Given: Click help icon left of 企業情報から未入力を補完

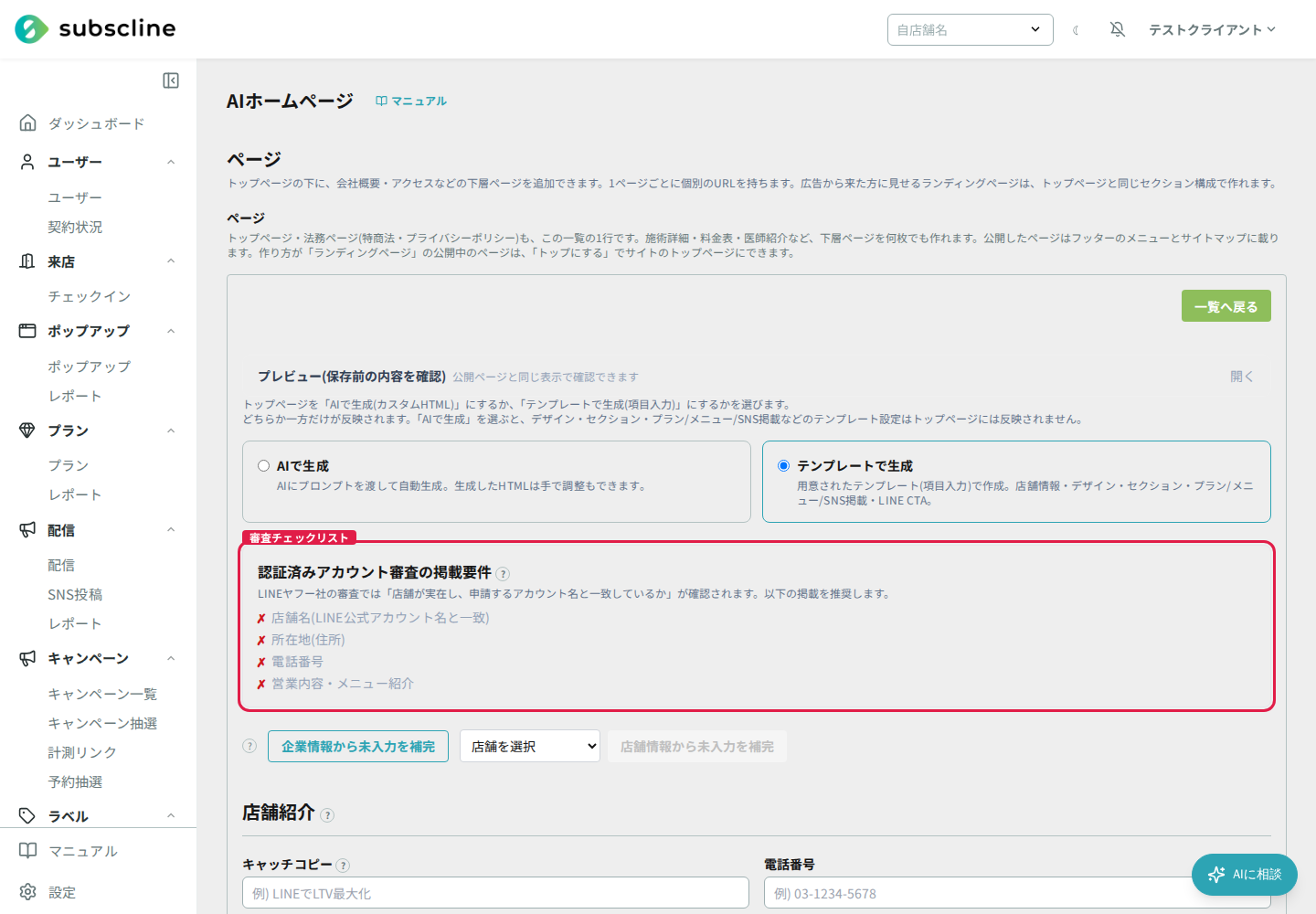Looking at the screenshot, I should click(x=249, y=746).
